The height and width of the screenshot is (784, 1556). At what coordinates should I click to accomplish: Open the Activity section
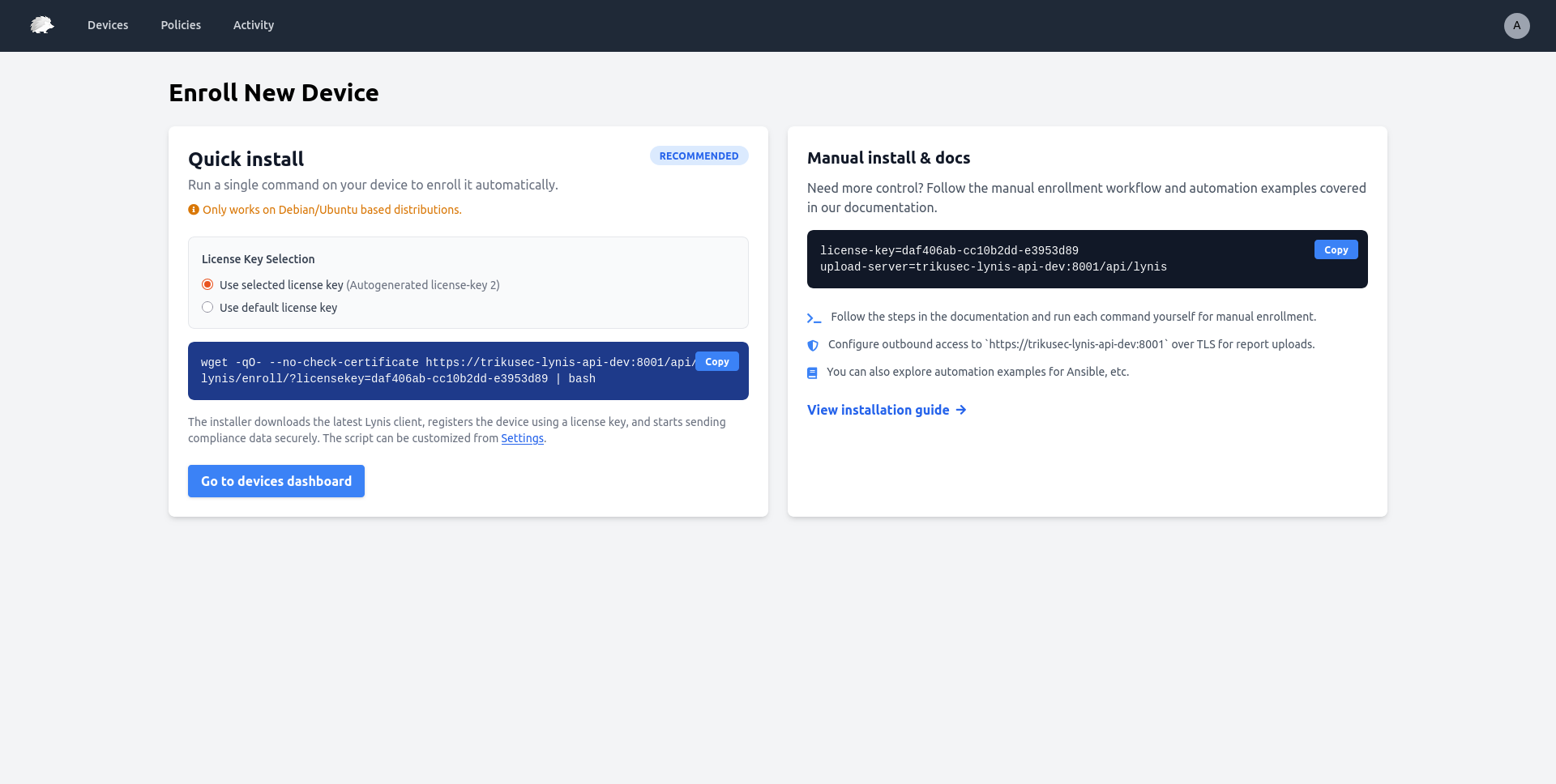tap(254, 25)
